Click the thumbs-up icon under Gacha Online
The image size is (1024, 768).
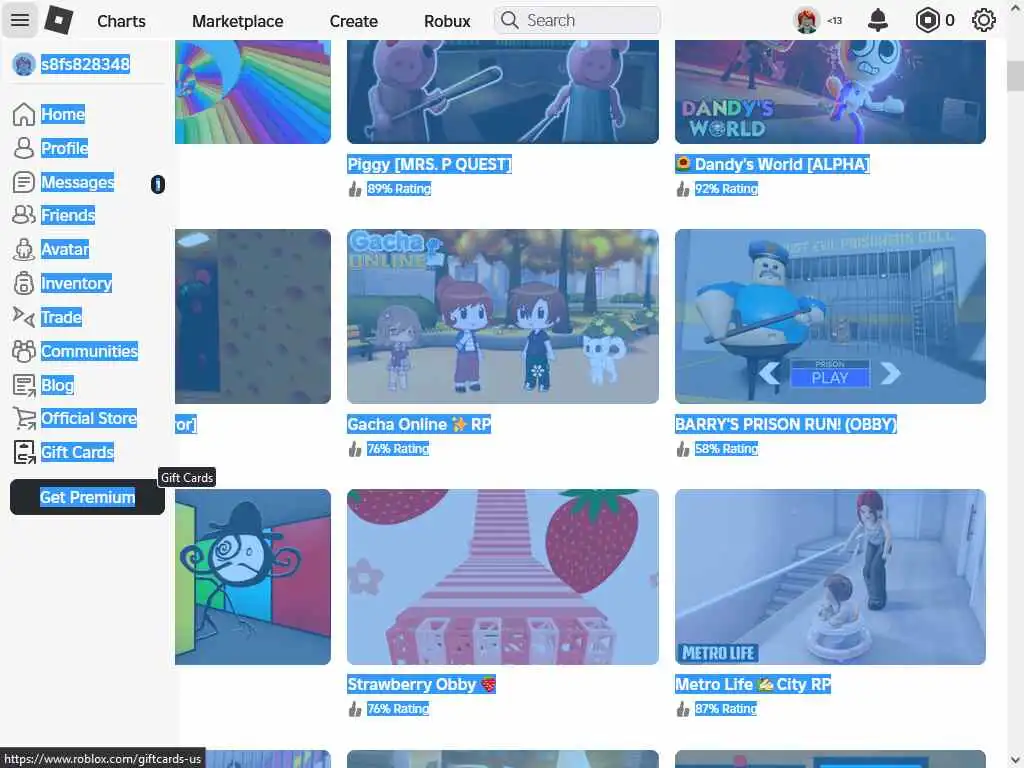(x=355, y=449)
